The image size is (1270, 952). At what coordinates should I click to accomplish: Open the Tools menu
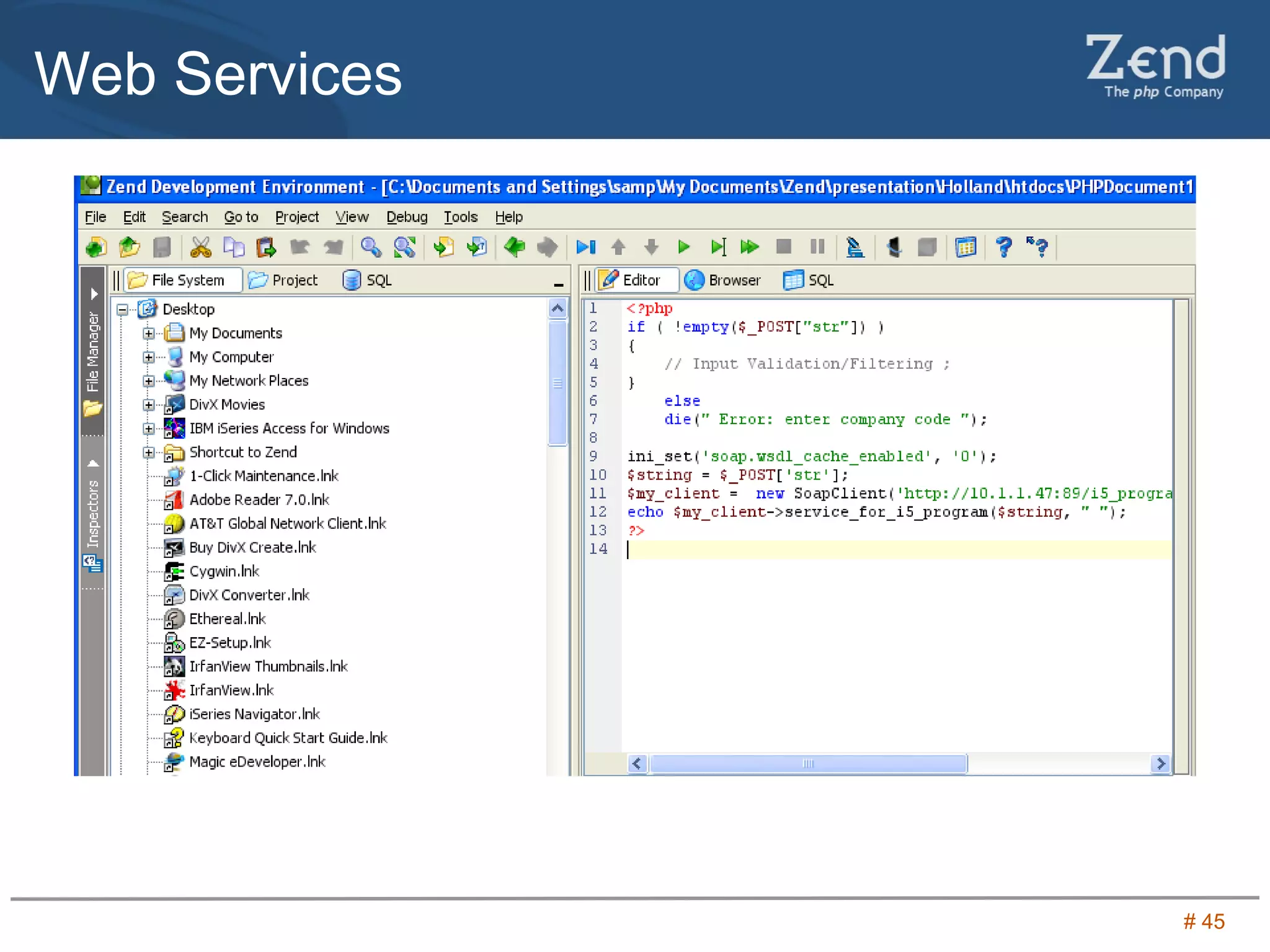[461, 217]
